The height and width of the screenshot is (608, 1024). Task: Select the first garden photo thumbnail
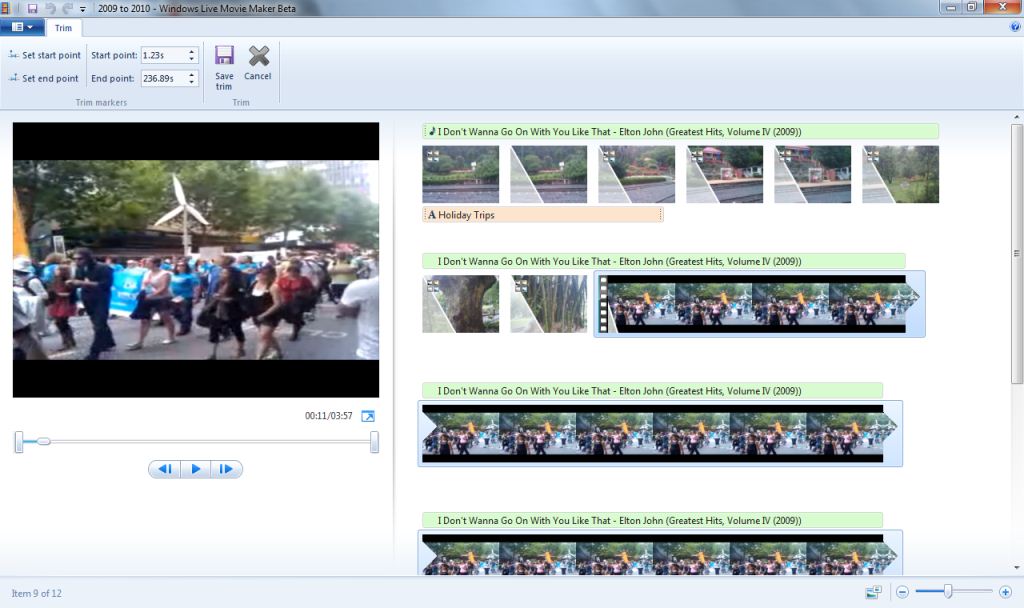(460, 174)
